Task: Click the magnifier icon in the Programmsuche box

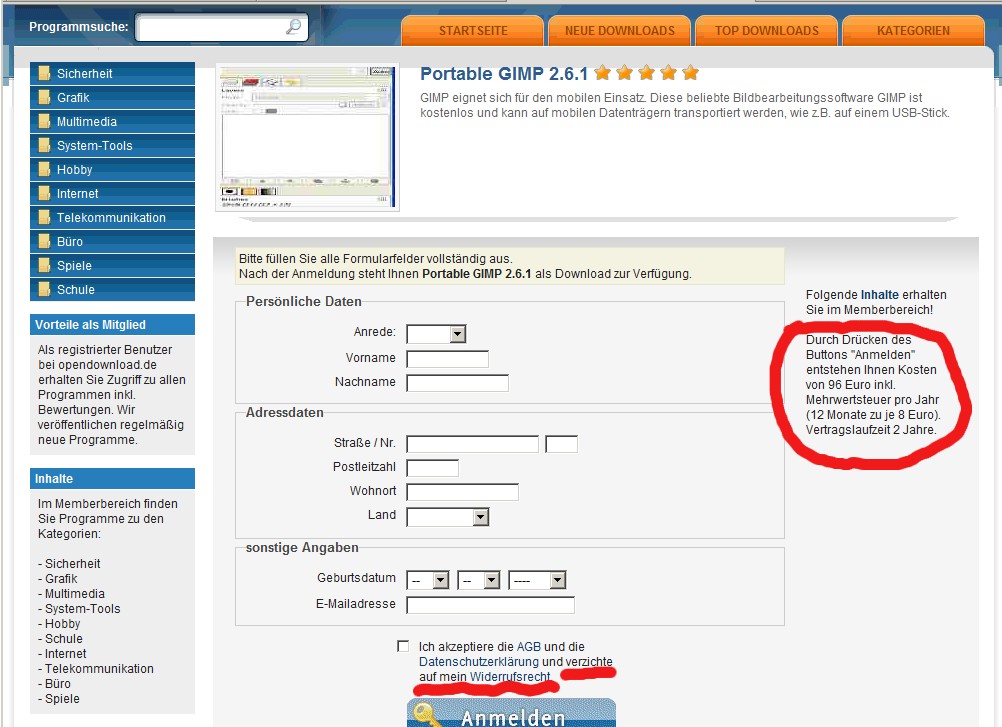Action: click(293, 27)
